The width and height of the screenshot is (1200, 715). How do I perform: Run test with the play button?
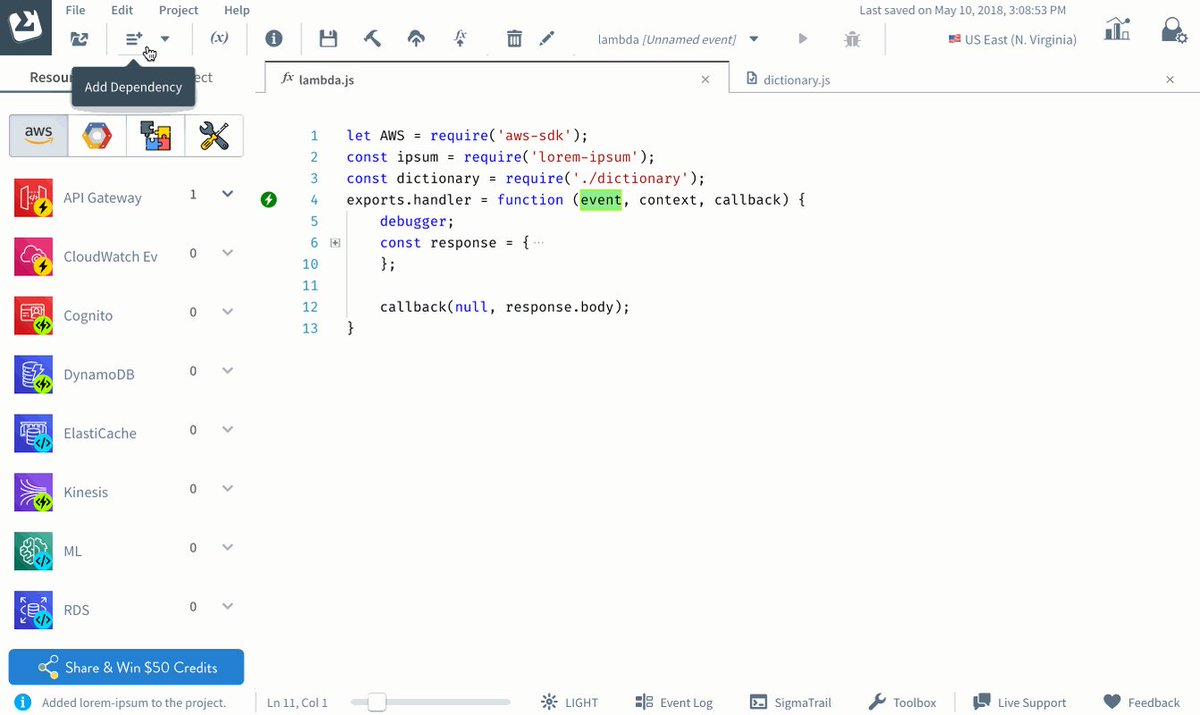(x=802, y=39)
